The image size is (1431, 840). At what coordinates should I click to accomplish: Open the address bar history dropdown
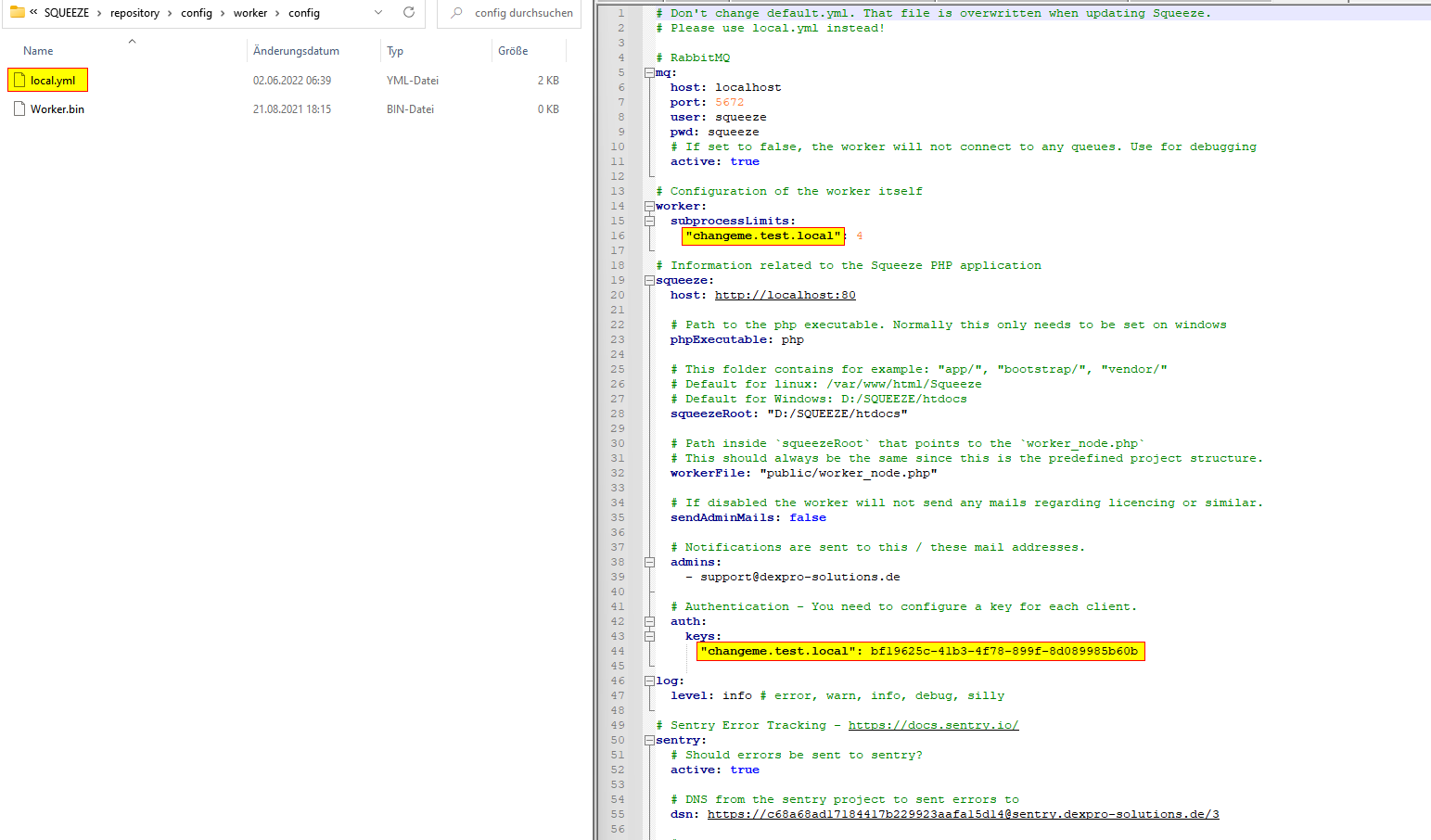[x=378, y=12]
